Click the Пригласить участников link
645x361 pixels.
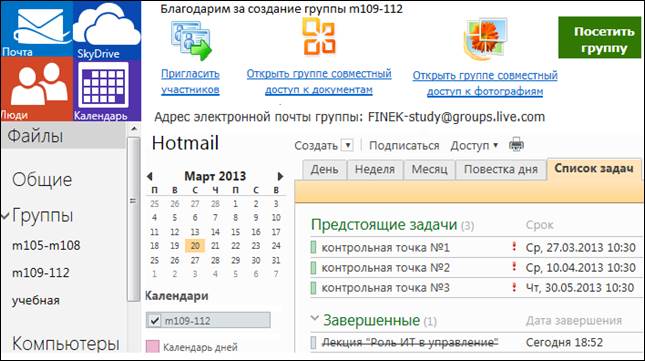pyautogui.click(x=190, y=82)
